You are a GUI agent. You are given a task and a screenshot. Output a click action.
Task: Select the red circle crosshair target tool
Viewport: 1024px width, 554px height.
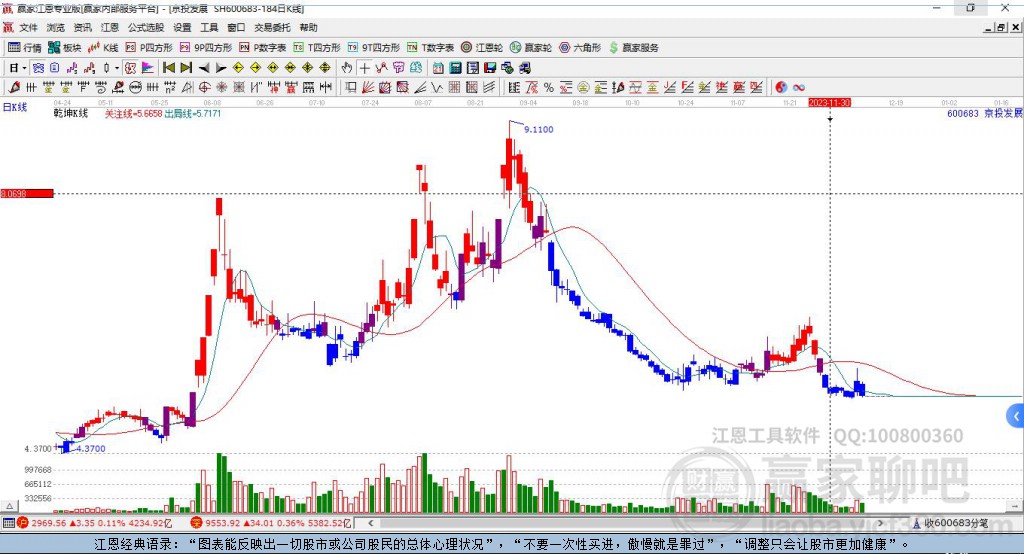click(x=204, y=87)
